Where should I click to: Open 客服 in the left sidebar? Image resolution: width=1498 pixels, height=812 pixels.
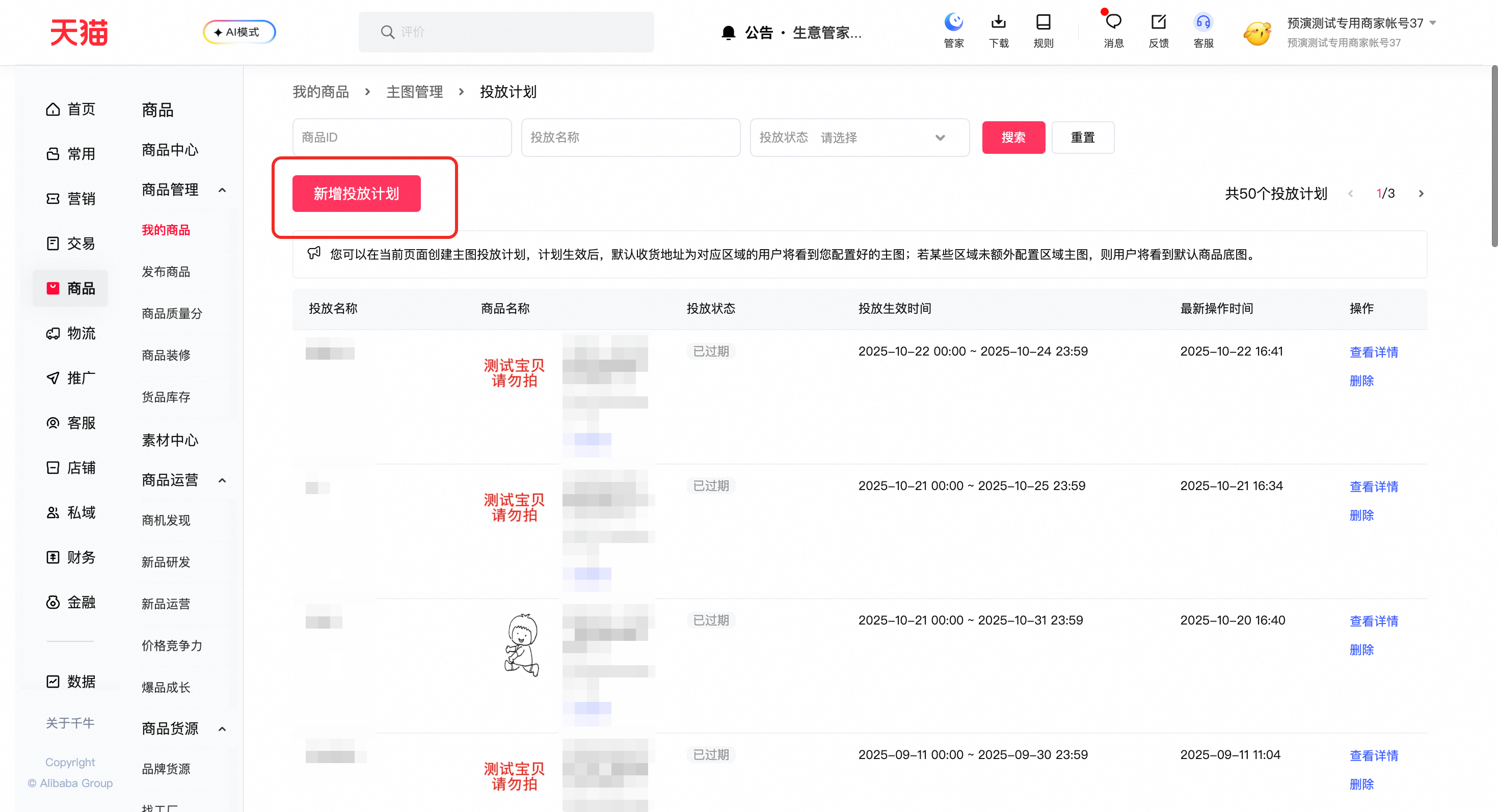70,423
